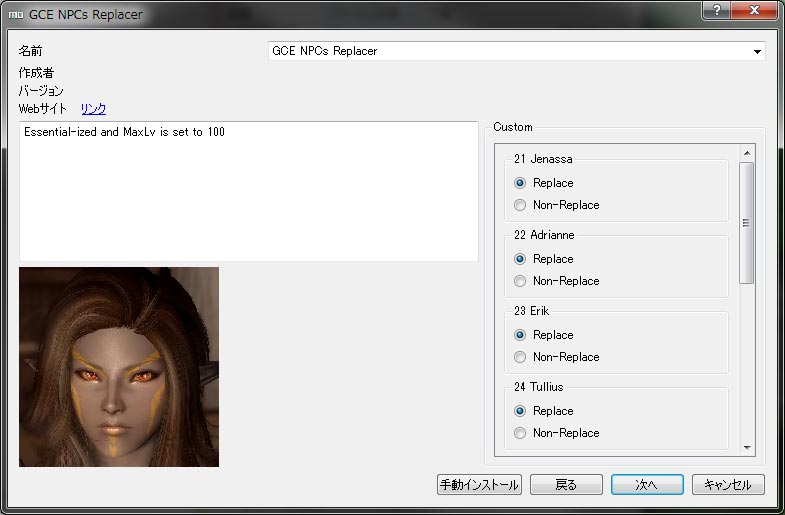Click the 作成者 author label
This screenshot has height=515, width=785.
(36, 73)
